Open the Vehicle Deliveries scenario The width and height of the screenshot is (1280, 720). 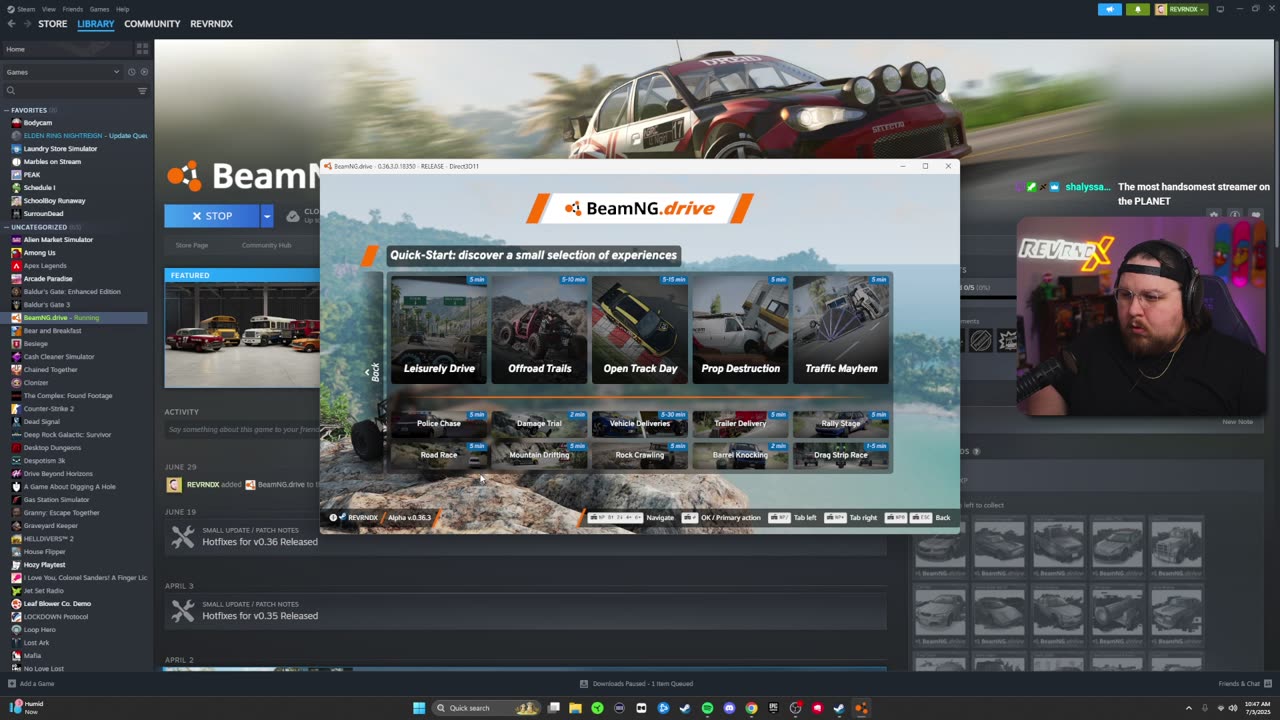pos(640,424)
